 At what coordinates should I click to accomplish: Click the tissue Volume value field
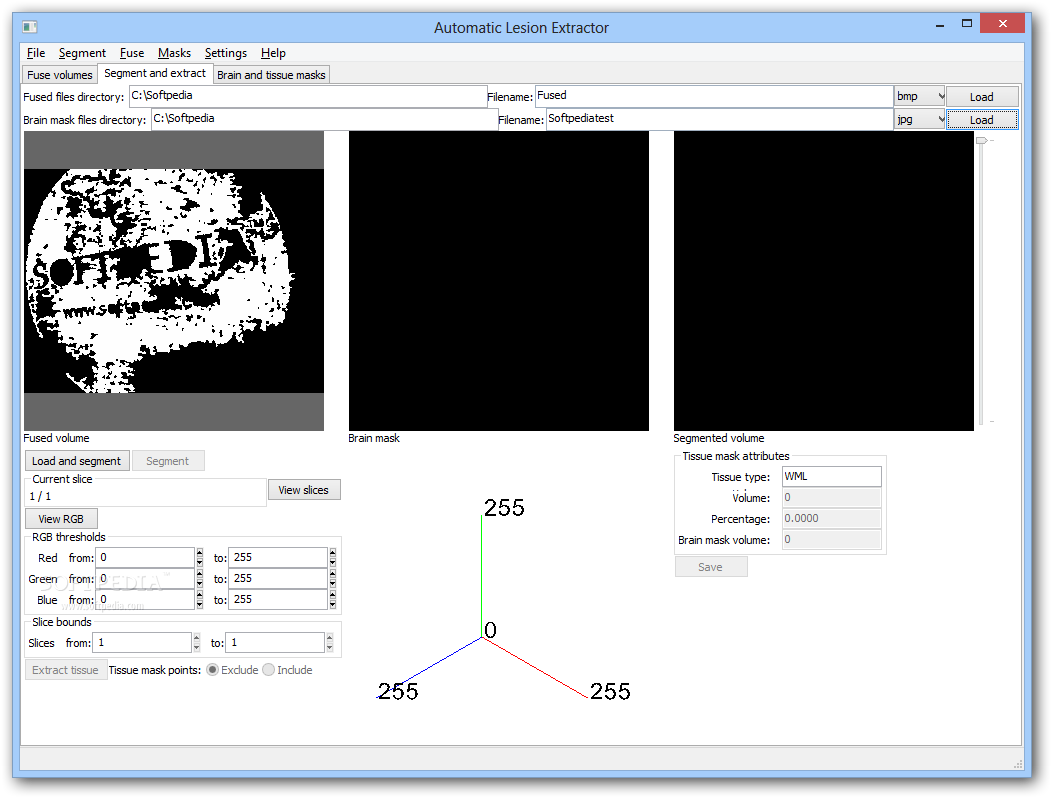(831, 497)
